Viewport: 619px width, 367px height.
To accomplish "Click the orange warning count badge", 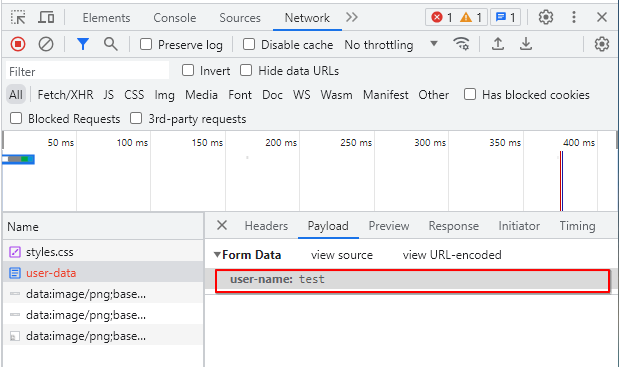I will coord(471,17).
